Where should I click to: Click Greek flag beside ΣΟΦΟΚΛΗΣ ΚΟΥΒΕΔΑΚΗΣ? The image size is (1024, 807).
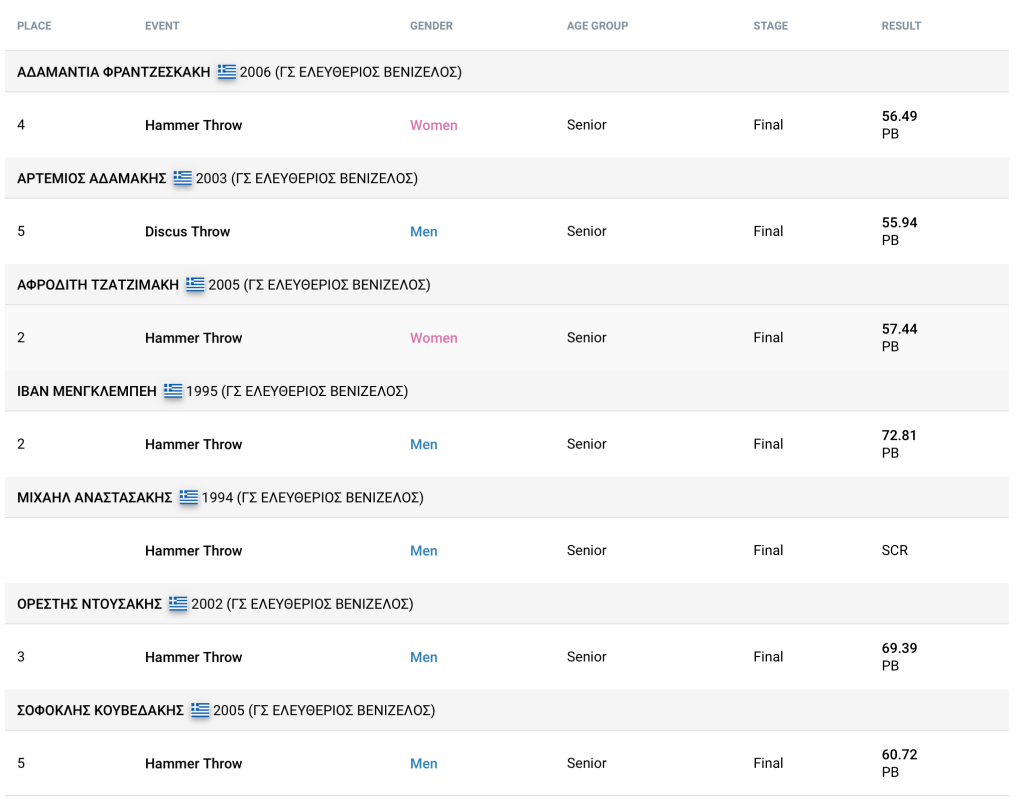pos(200,710)
